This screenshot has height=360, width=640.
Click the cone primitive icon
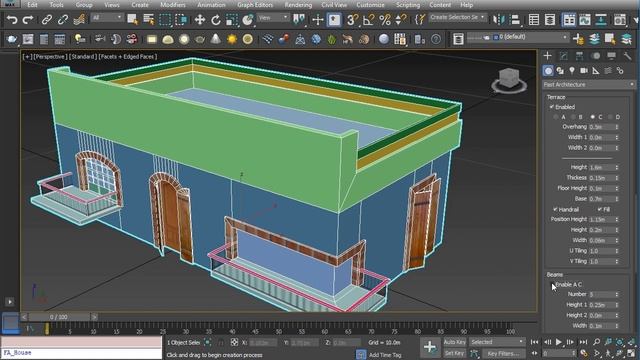216,39
